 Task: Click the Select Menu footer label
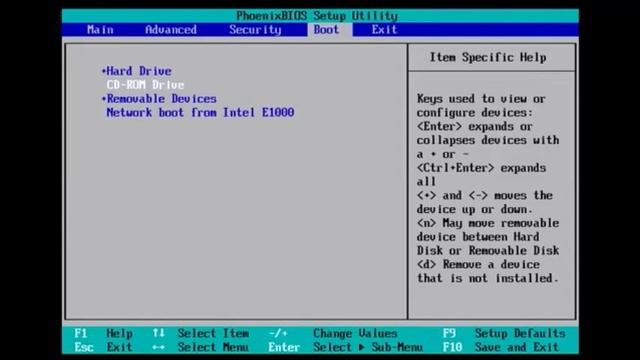pos(213,347)
